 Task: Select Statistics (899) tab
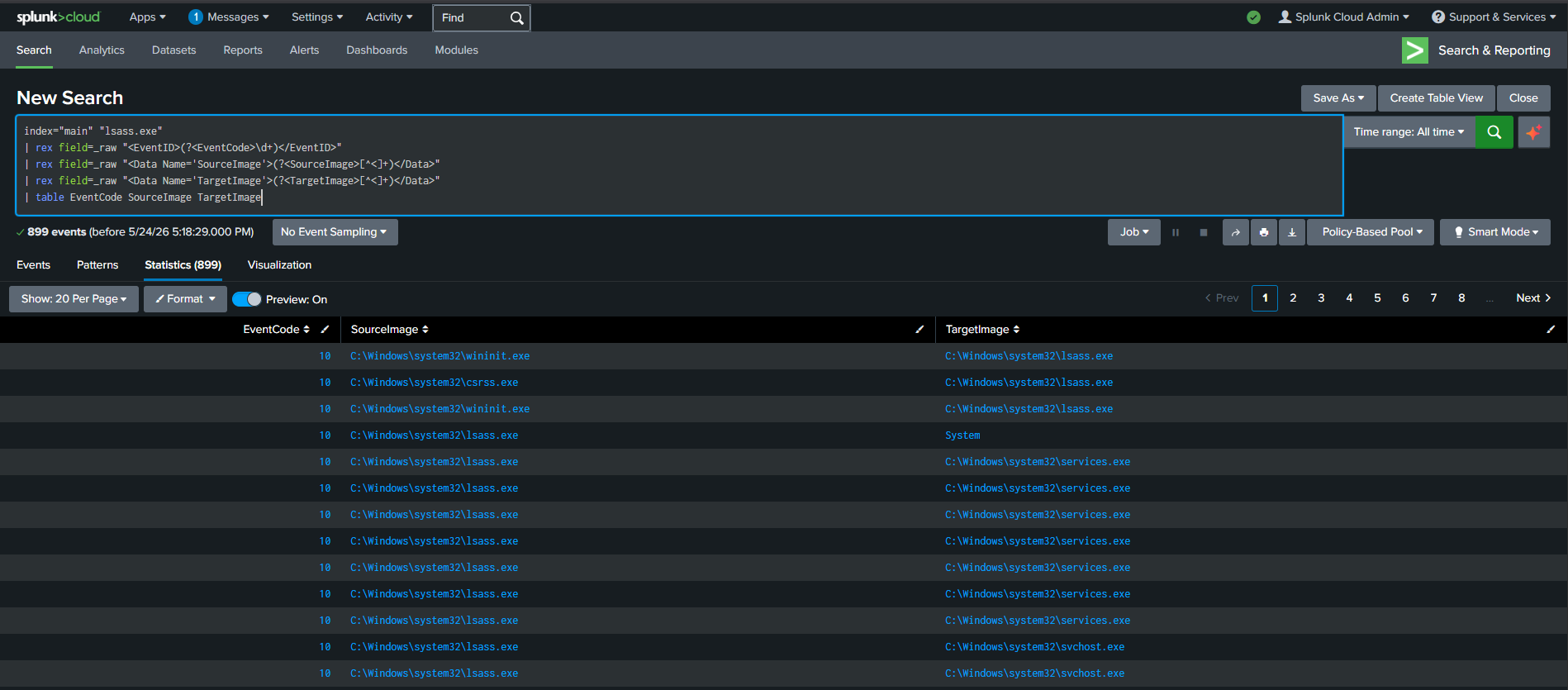point(183,265)
